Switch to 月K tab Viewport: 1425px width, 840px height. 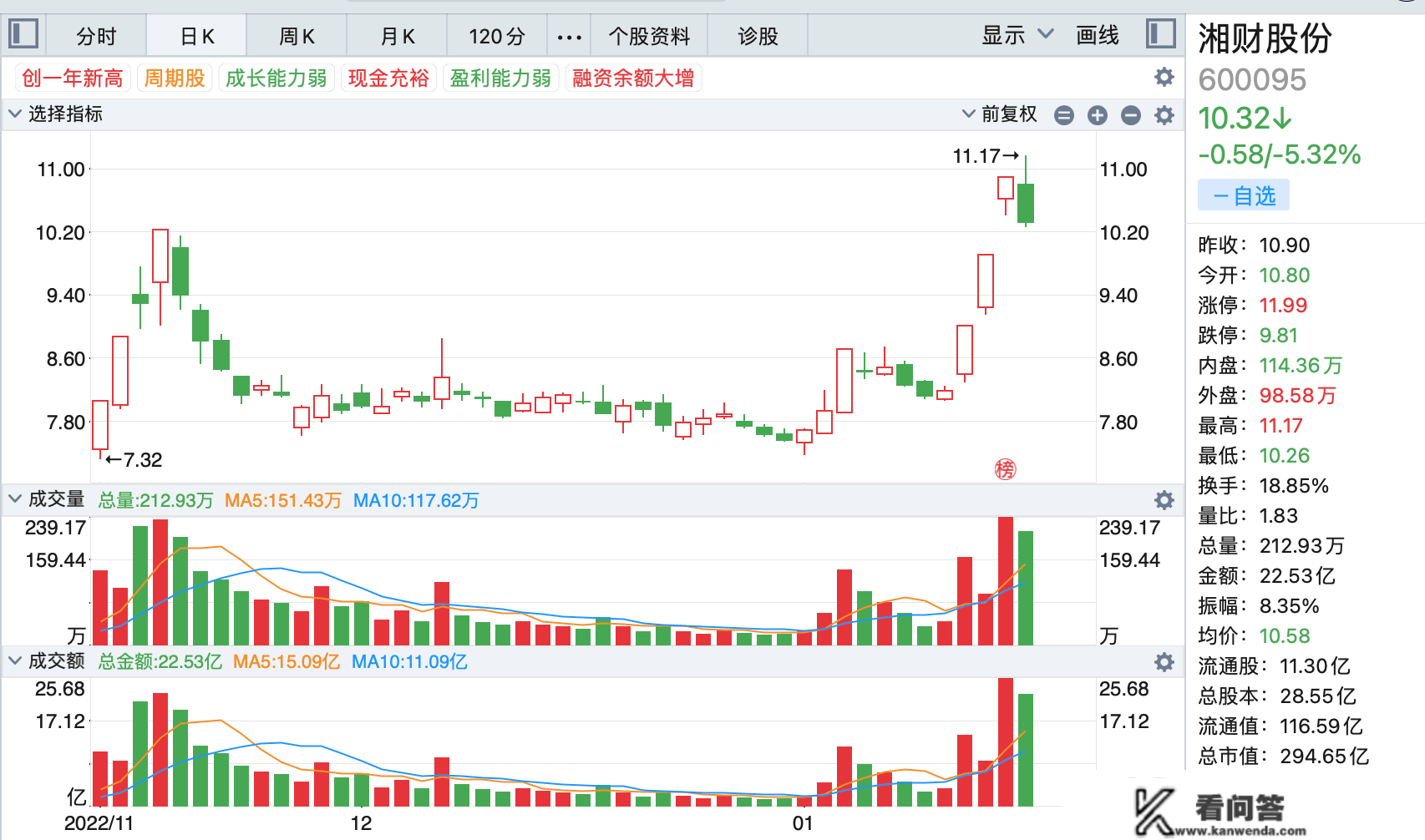pyautogui.click(x=398, y=36)
